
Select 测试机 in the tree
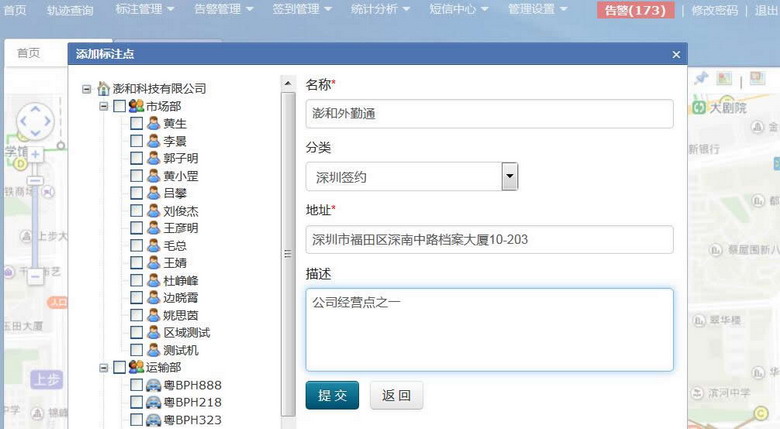[181, 350]
